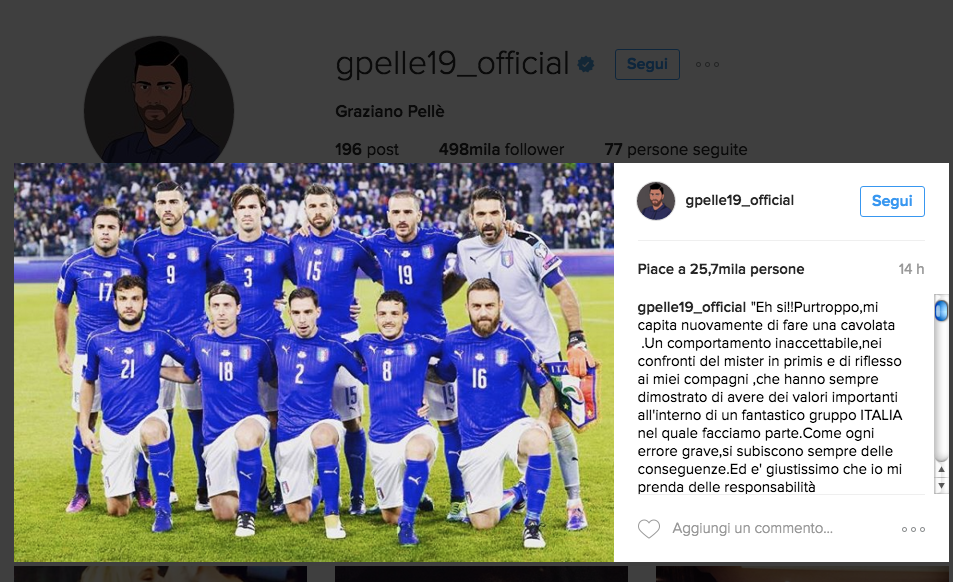
Task: Open post options three-dot menu
Action: [x=913, y=530]
